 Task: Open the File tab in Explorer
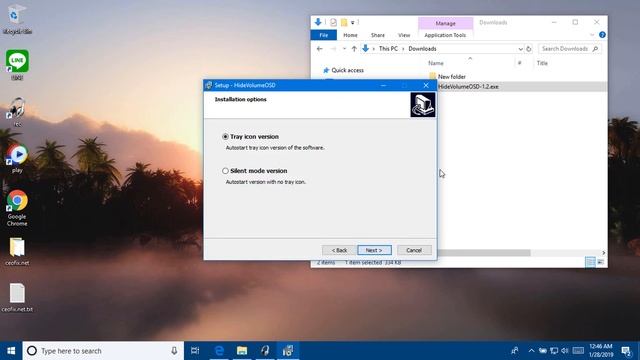click(x=324, y=35)
